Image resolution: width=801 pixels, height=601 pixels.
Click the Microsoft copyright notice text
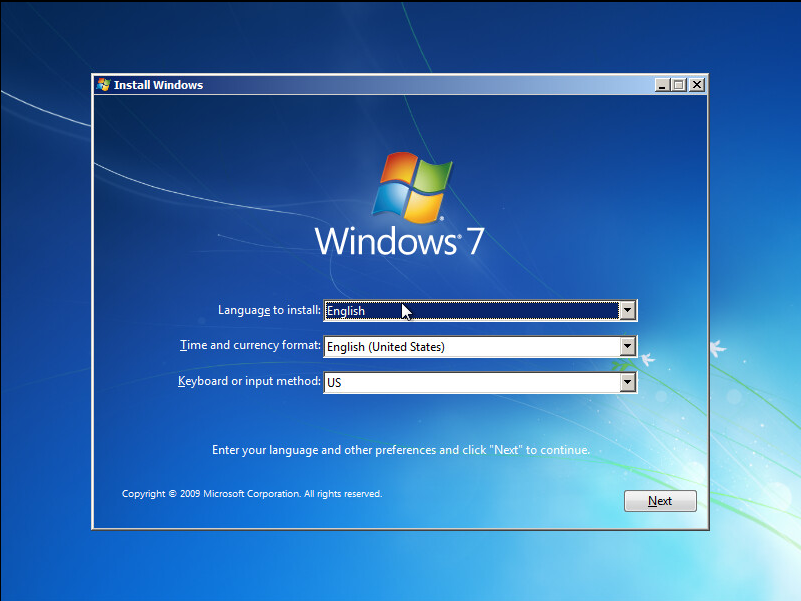tap(252, 494)
